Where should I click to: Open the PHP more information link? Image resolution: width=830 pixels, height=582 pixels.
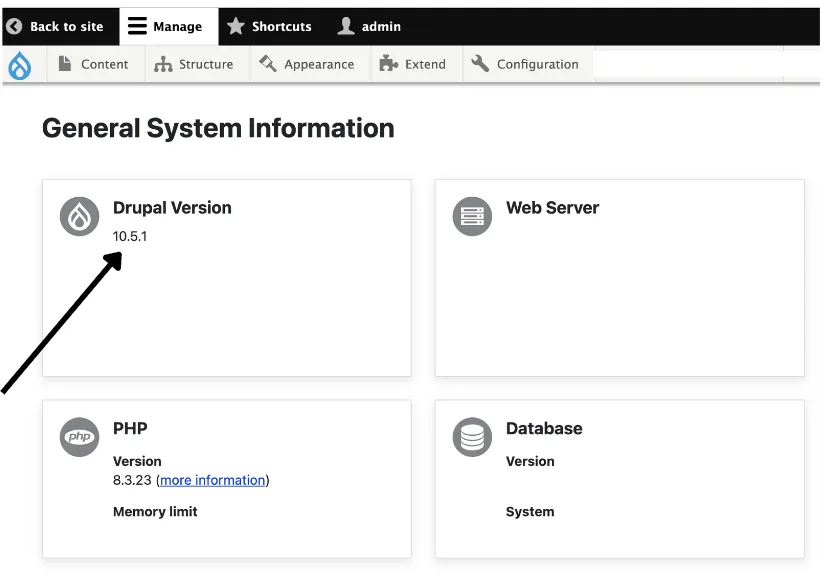[x=213, y=480]
